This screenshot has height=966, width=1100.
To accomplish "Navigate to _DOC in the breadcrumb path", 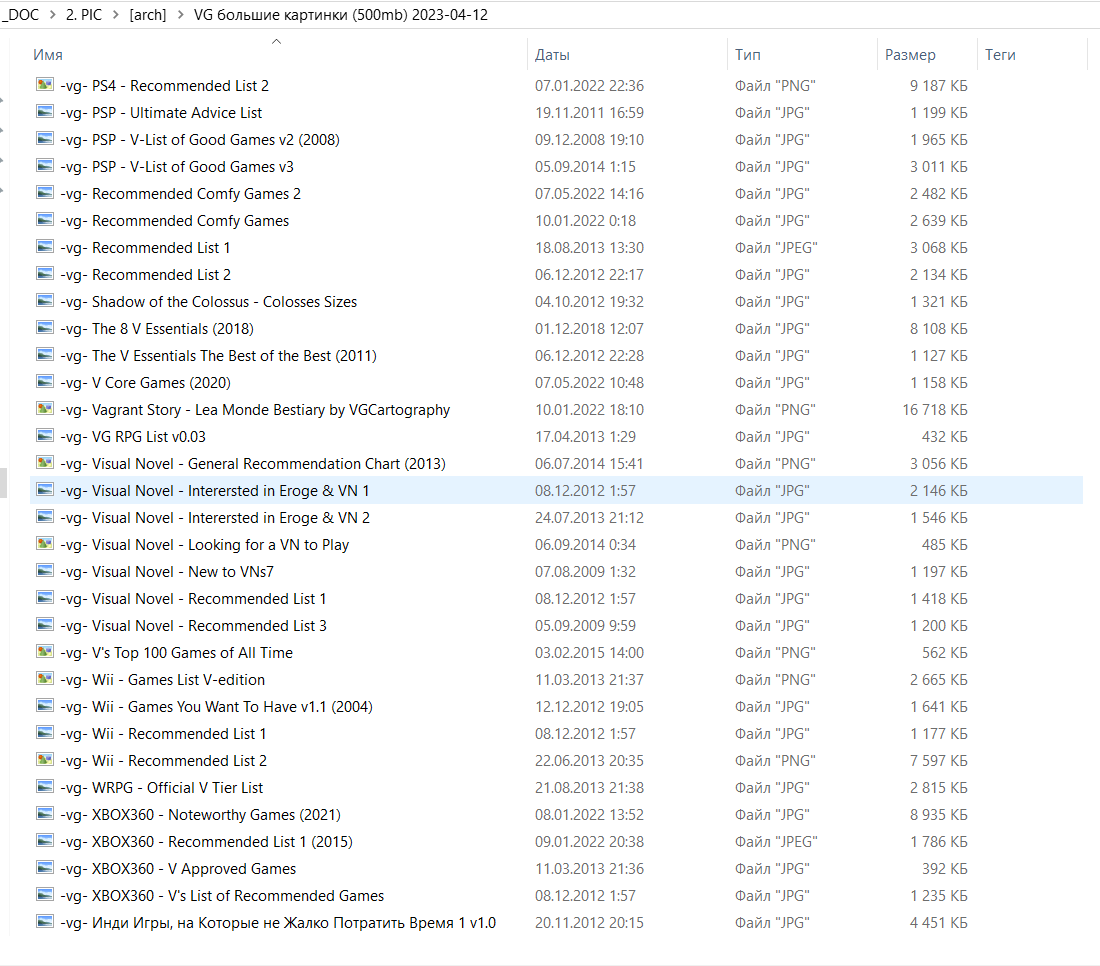I will pyautogui.click(x=20, y=15).
